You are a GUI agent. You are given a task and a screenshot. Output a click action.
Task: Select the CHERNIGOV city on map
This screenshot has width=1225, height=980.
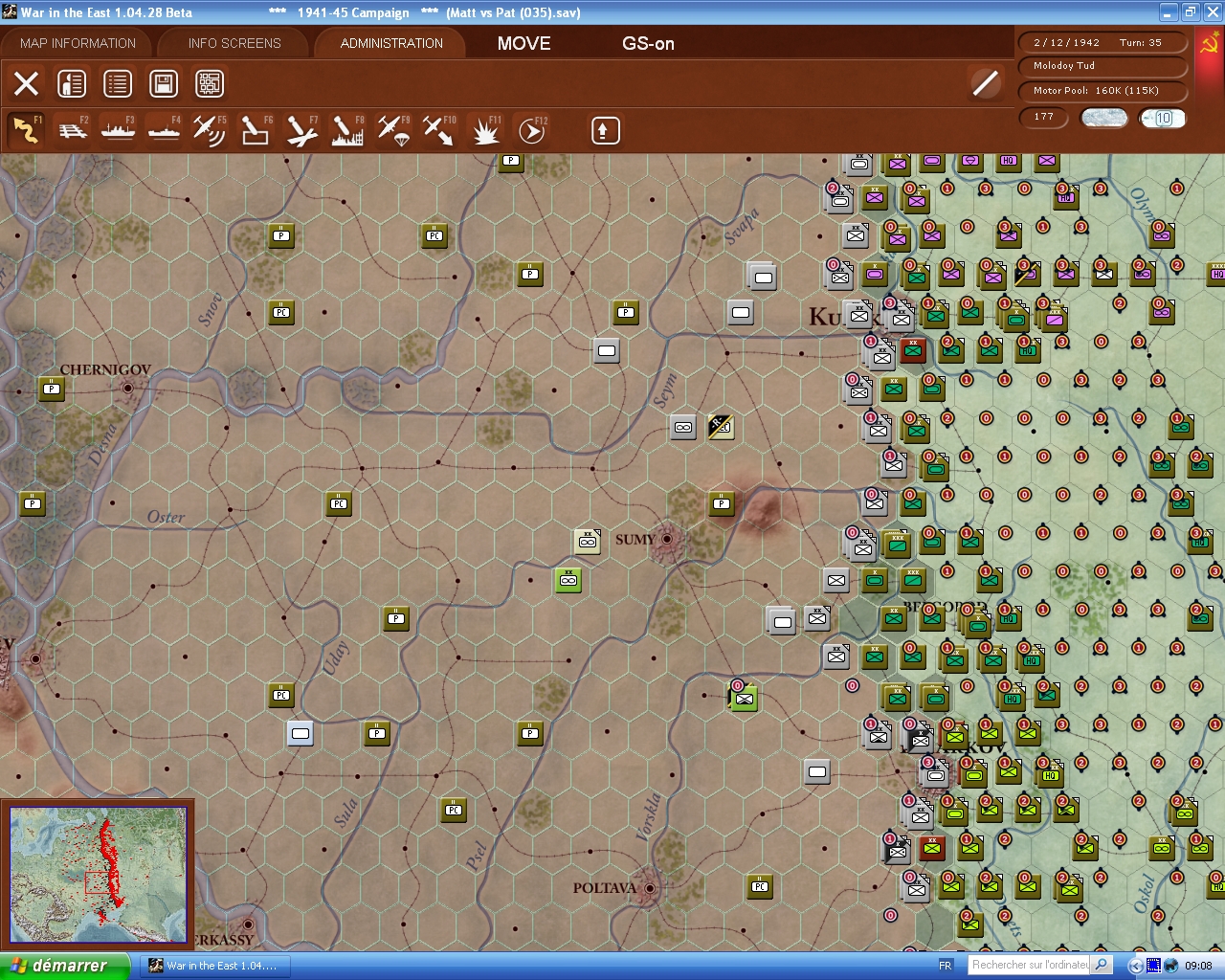pyautogui.click(x=128, y=388)
